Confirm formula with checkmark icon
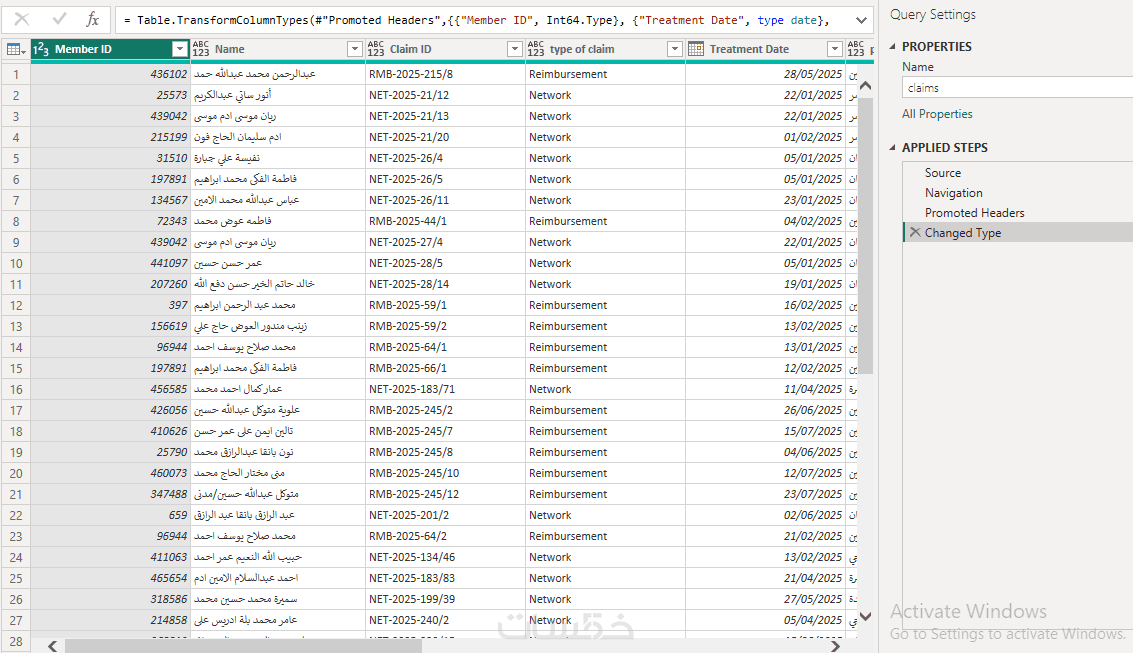This screenshot has width=1133, height=653. pos(59,20)
